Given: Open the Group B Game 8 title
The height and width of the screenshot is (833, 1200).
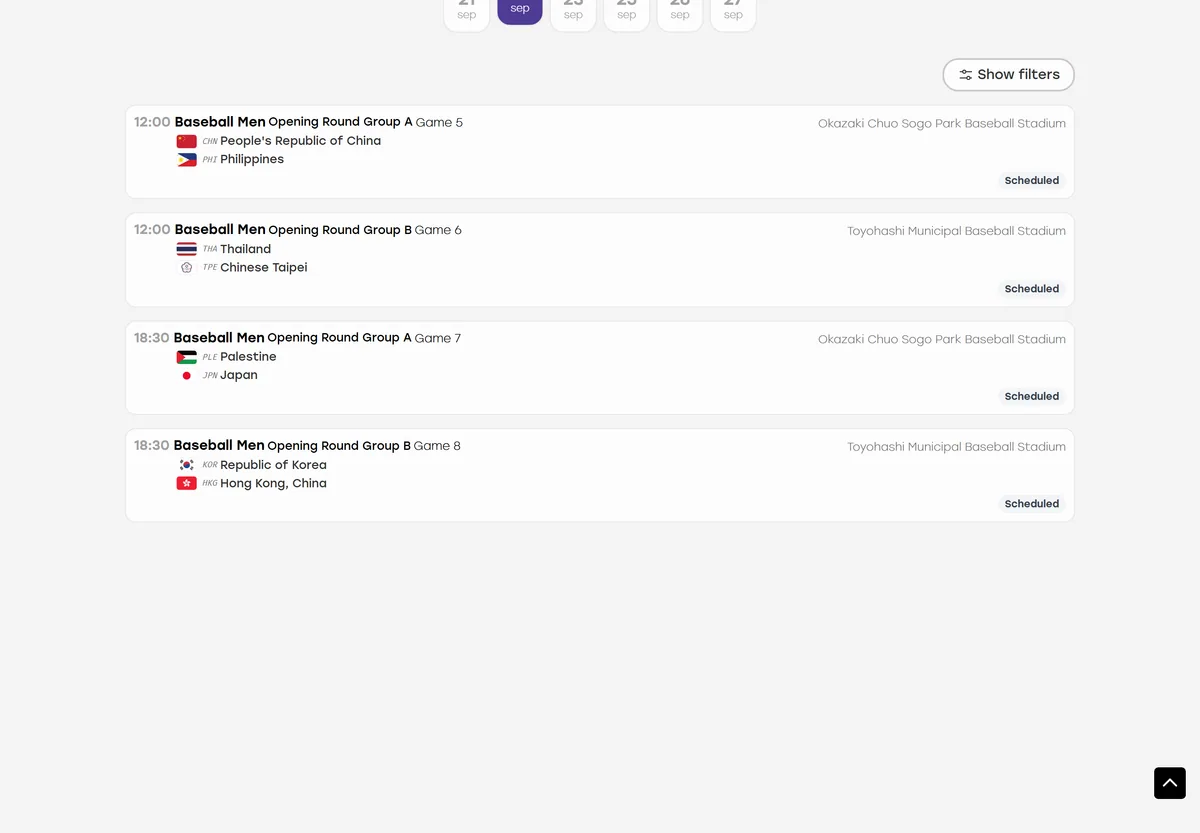Looking at the screenshot, I should (317, 446).
